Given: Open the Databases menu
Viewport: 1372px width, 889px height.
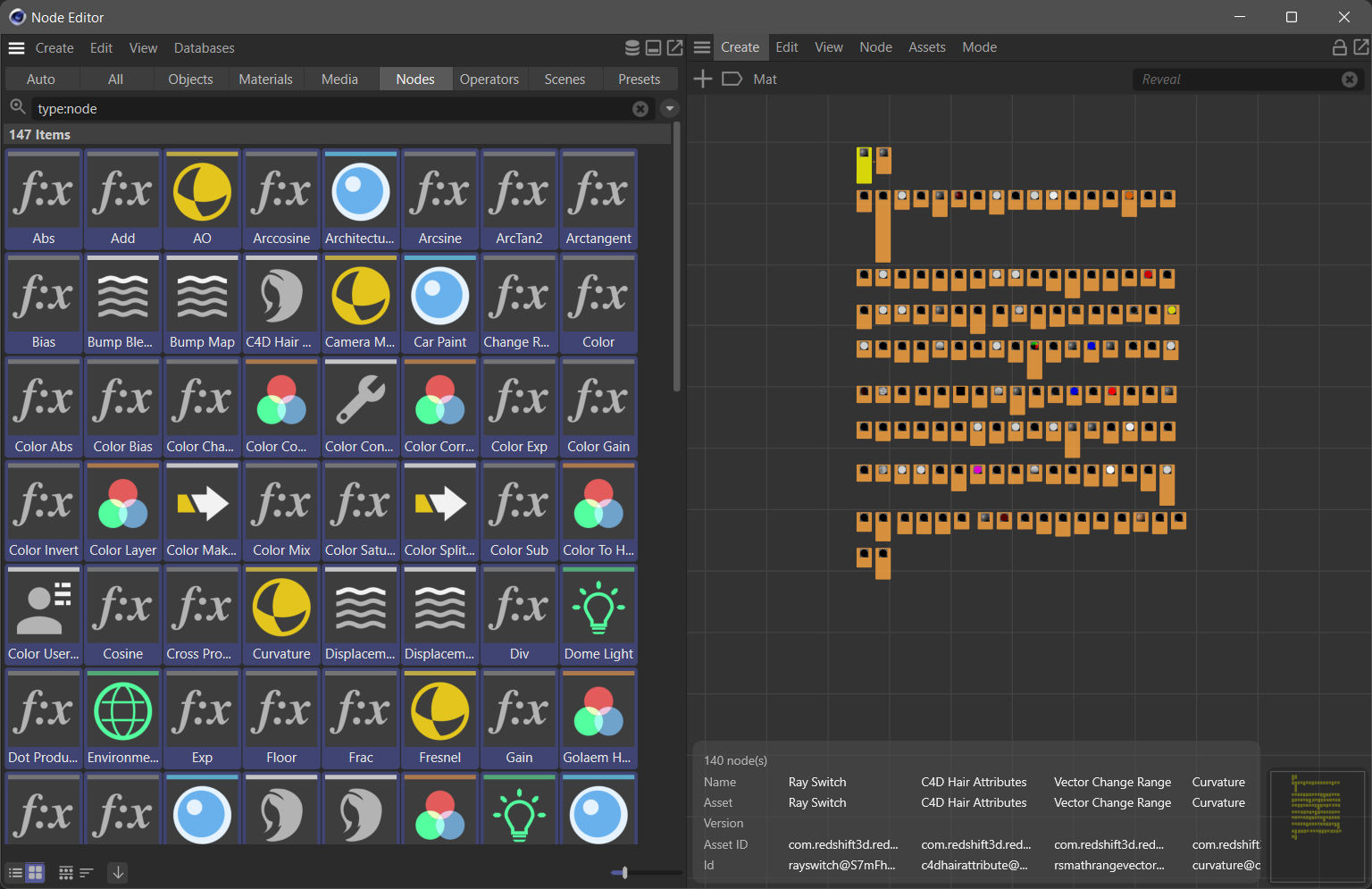Looking at the screenshot, I should 205,48.
